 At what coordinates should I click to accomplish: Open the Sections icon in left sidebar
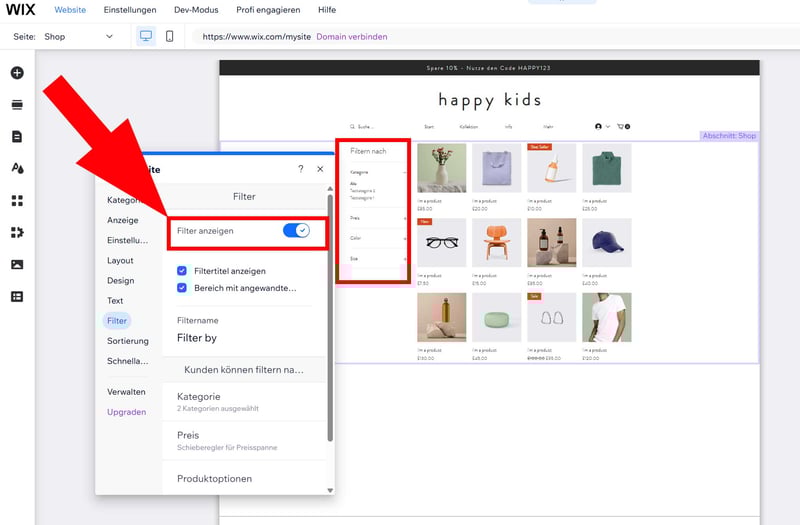pos(17,104)
